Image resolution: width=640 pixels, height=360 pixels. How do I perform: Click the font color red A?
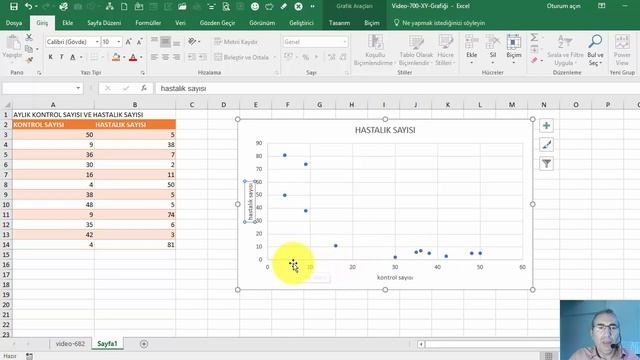[x=133, y=57]
